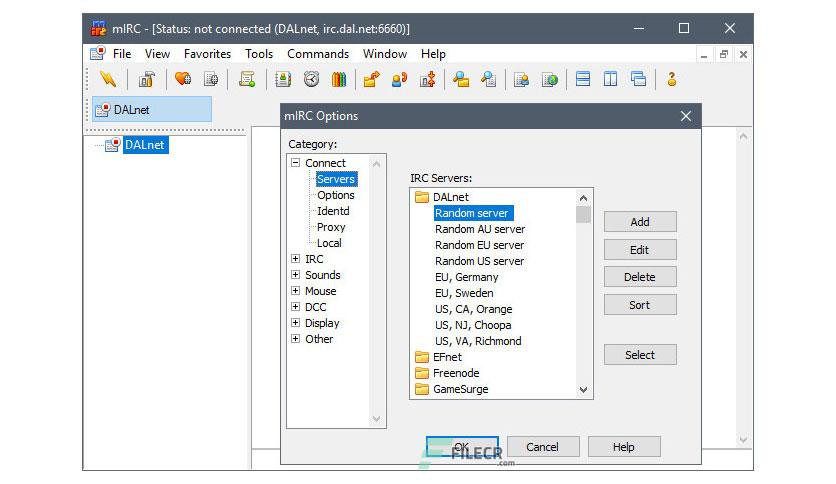Viewport: 836px width, 484px height.
Task: Expand the Sounds category
Action: click(x=295, y=275)
